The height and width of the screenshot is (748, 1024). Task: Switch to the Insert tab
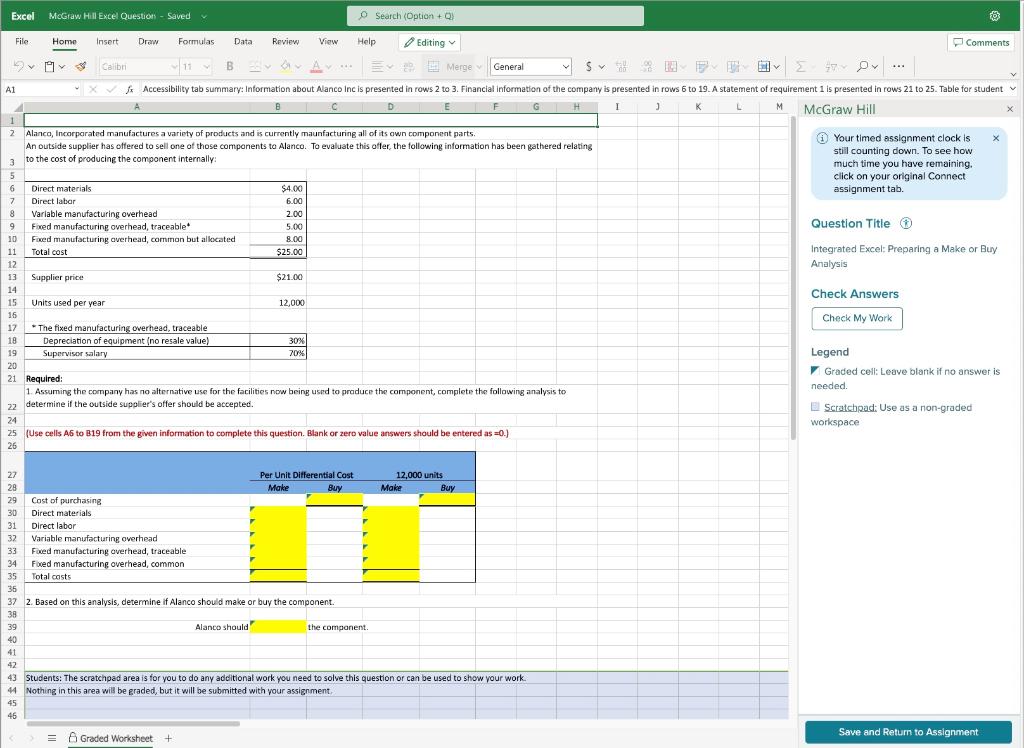pos(107,41)
